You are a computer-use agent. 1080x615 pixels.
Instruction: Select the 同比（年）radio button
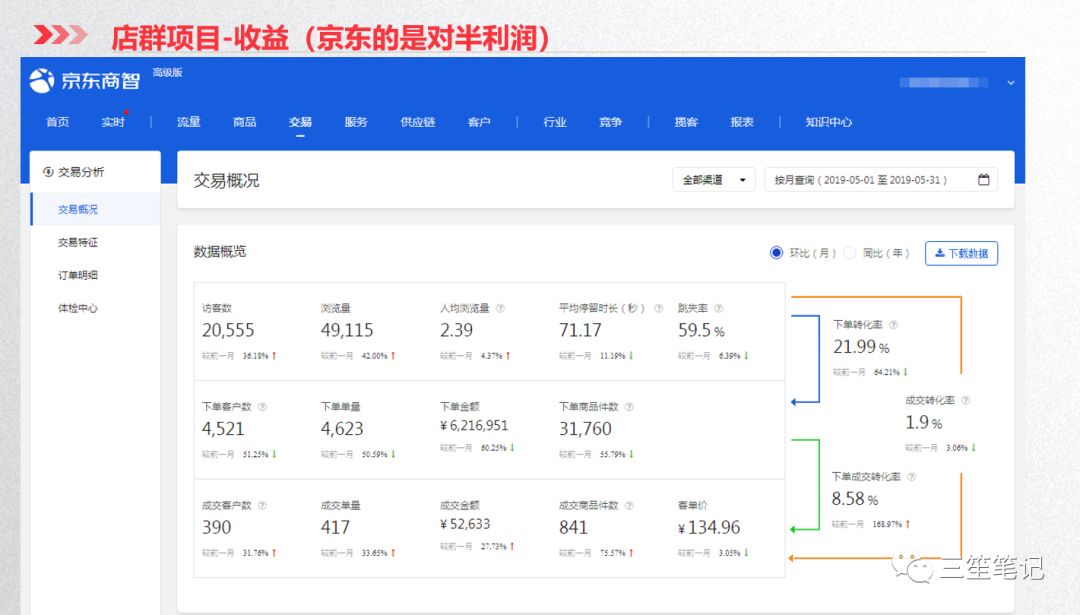[x=850, y=253]
